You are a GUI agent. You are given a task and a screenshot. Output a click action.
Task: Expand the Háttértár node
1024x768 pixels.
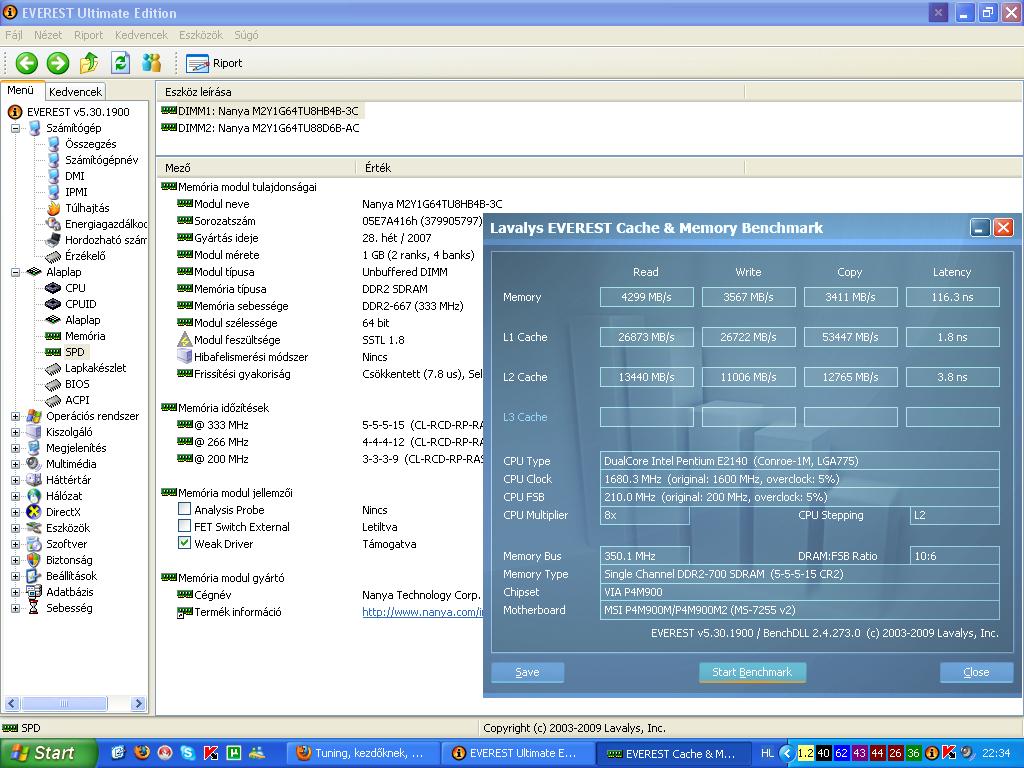(15, 480)
